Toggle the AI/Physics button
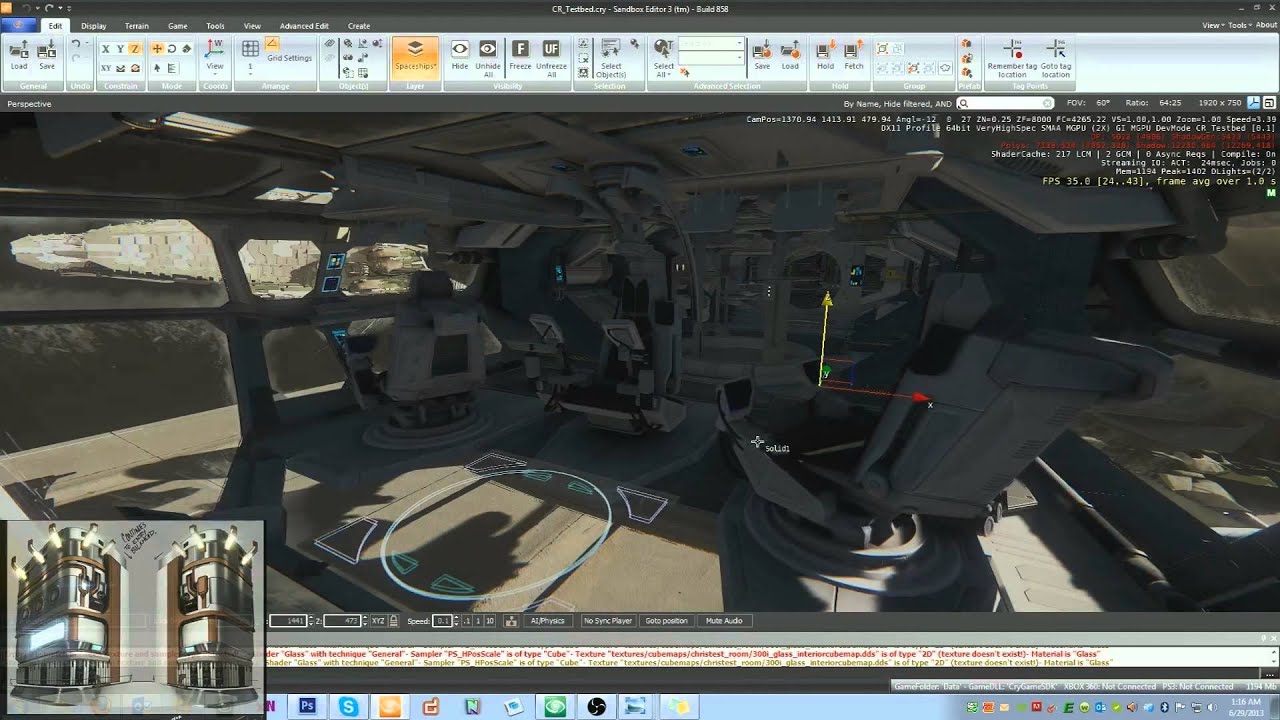Viewport: 1280px width, 720px height. click(548, 621)
